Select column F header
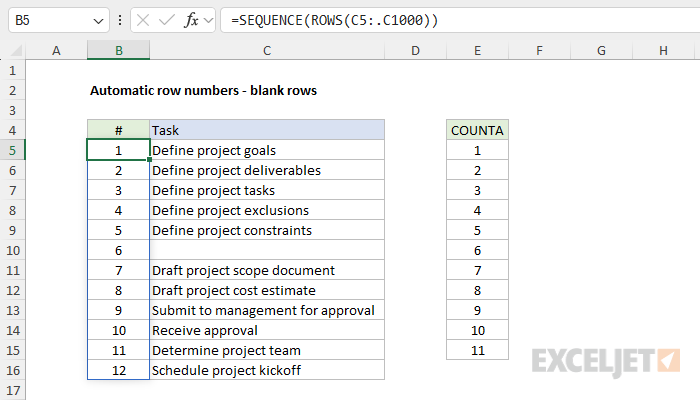Image resolution: width=700 pixels, height=400 pixels. pyautogui.click(x=539, y=50)
